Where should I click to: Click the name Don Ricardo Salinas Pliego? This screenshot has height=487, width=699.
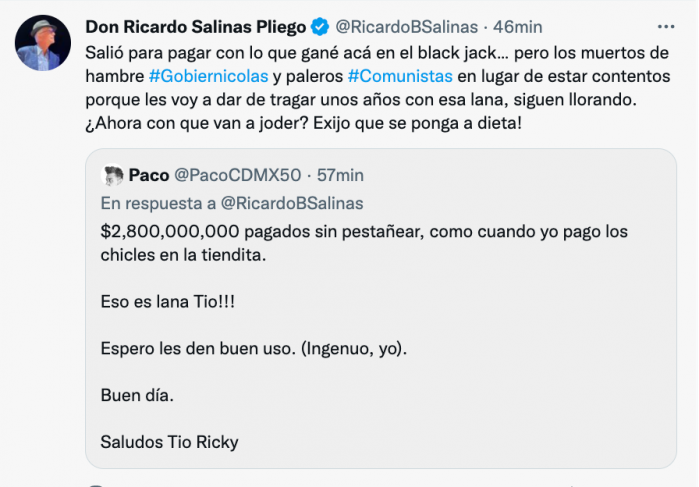tap(196, 26)
